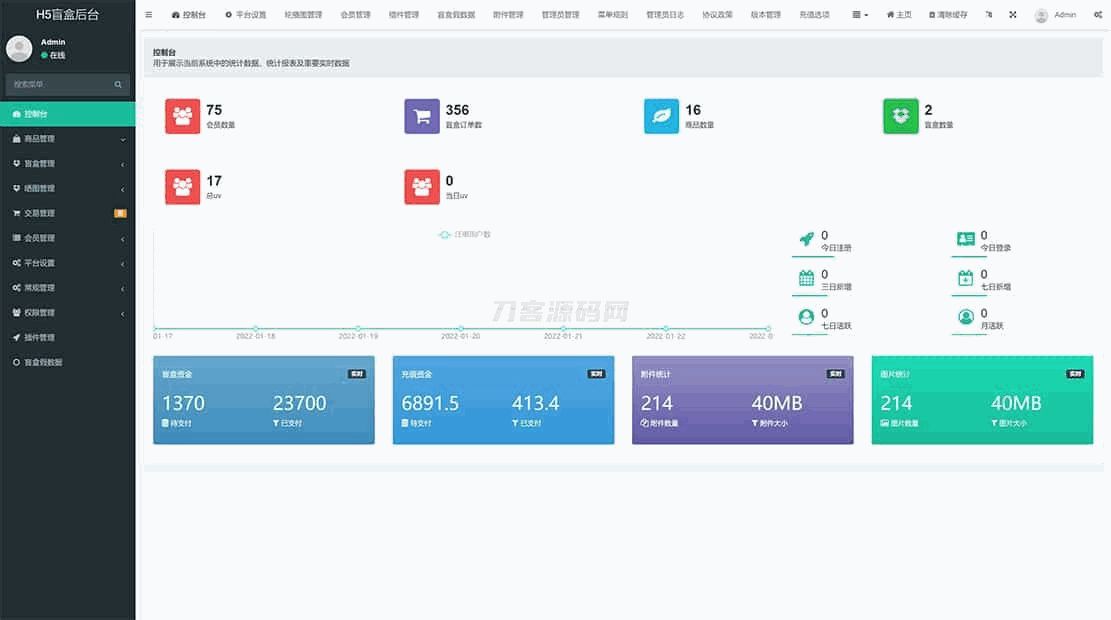Click the red 总uv users icon
The height and width of the screenshot is (620, 1111).
[x=182, y=187]
